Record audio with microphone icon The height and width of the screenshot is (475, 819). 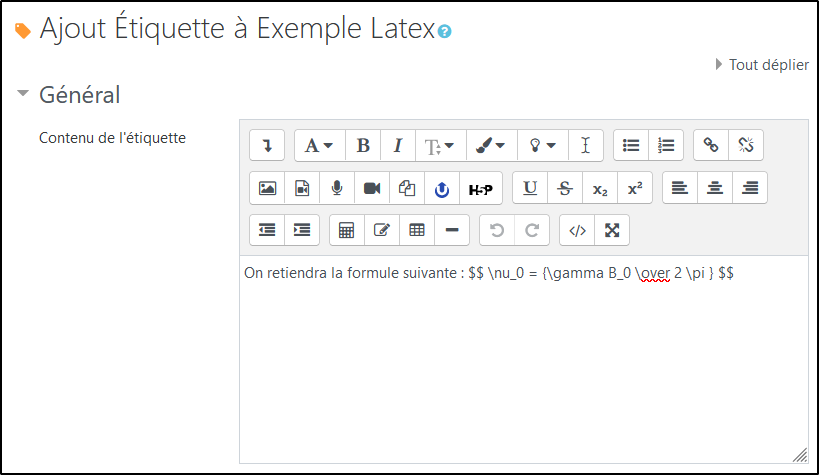point(337,188)
